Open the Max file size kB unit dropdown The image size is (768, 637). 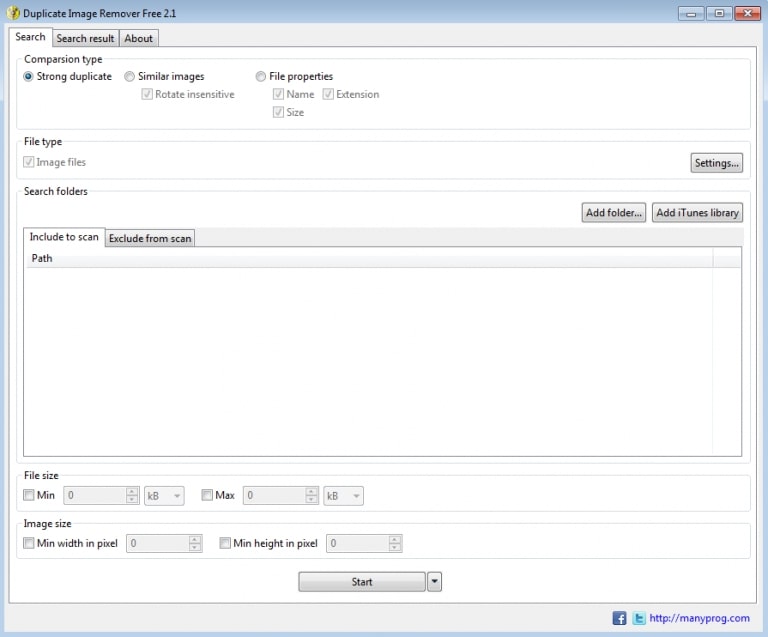[343, 496]
